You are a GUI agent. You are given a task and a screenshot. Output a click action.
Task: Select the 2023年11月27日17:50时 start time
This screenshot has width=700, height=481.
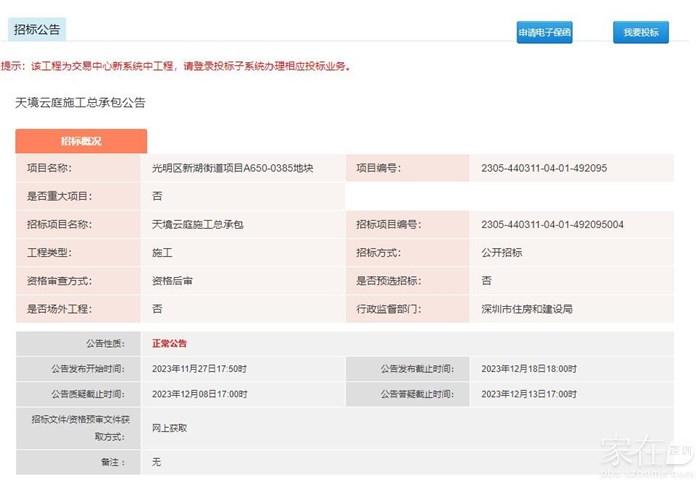(199, 368)
